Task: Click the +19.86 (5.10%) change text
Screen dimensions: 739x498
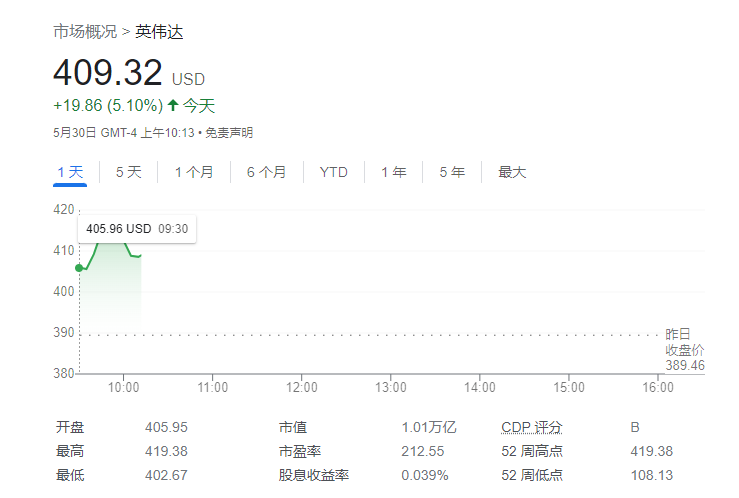Action: tap(108, 106)
